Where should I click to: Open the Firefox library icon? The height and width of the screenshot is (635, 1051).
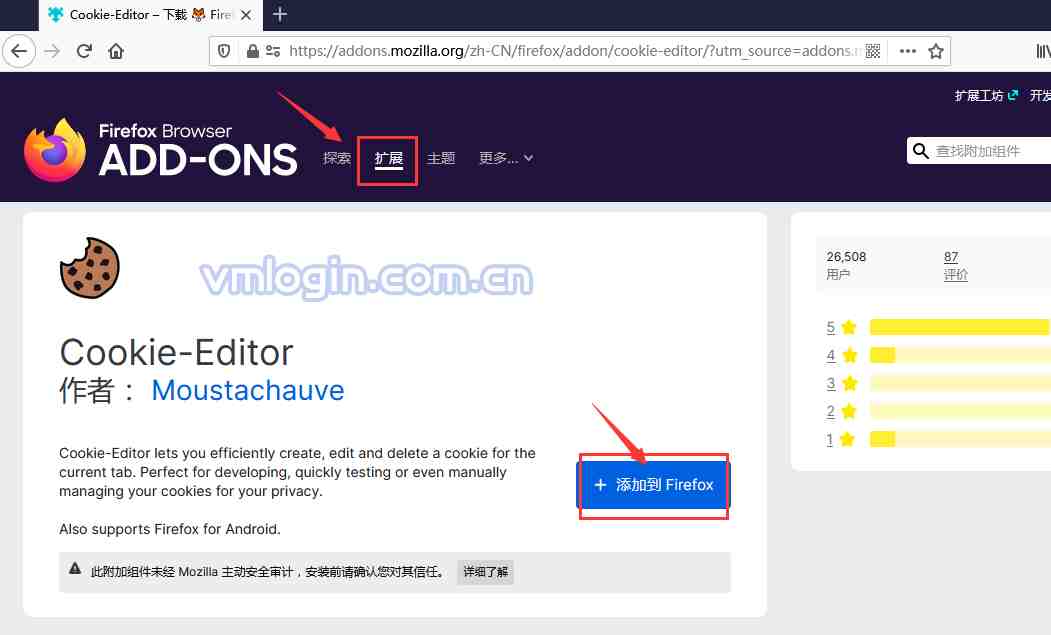(x=1043, y=51)
